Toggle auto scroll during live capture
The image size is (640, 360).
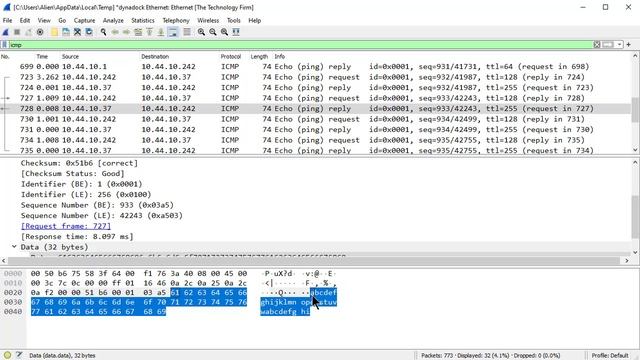[x=173, y=32]
